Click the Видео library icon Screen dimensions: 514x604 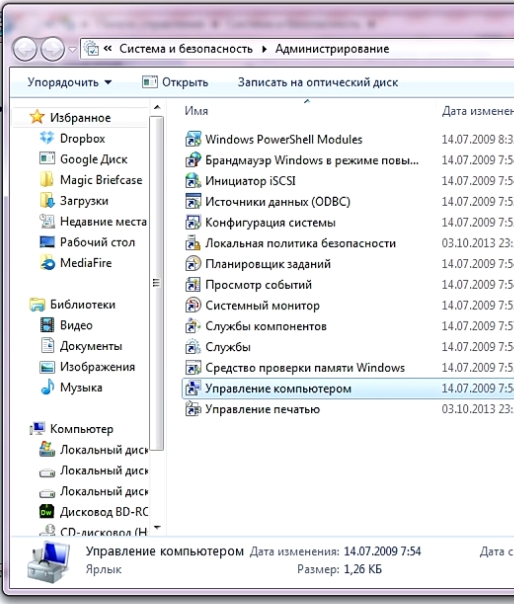tap(47, 325)
